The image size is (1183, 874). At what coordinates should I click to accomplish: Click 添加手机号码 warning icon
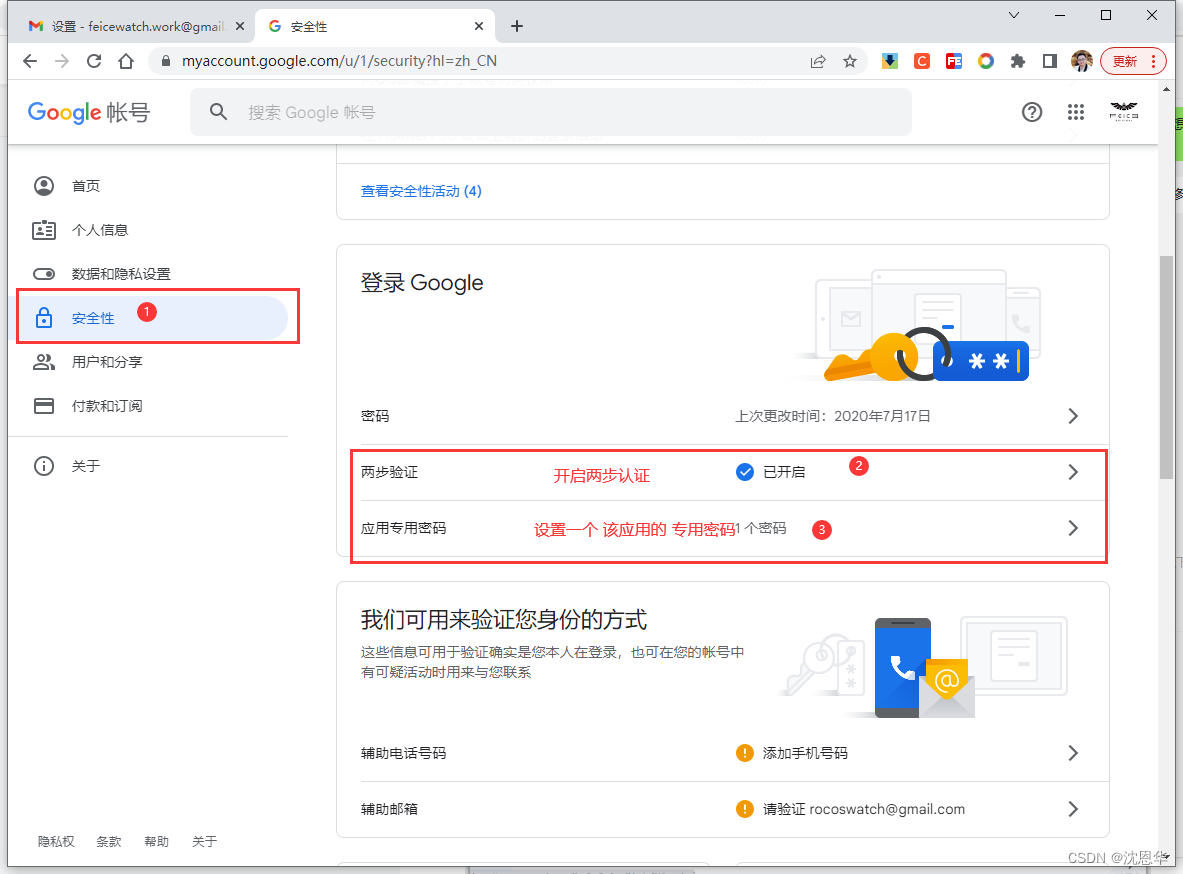click(x=745, y=752)
